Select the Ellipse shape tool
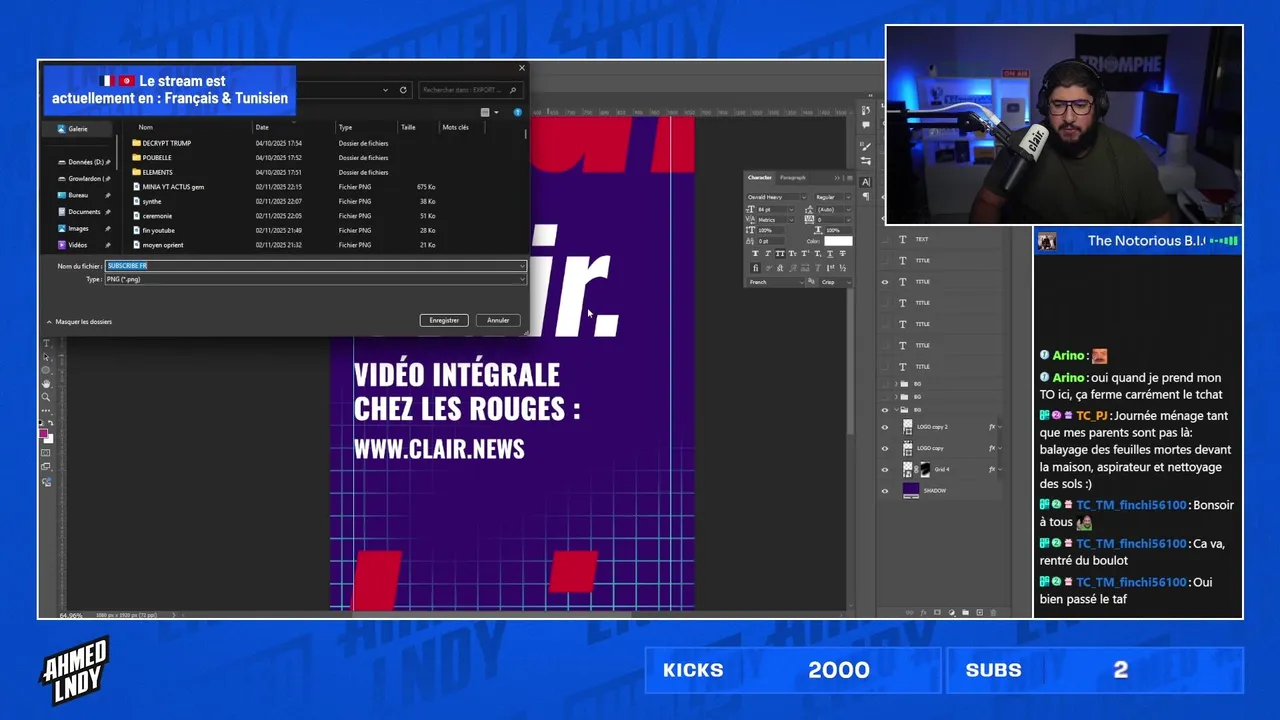 (x=46, y=370)
